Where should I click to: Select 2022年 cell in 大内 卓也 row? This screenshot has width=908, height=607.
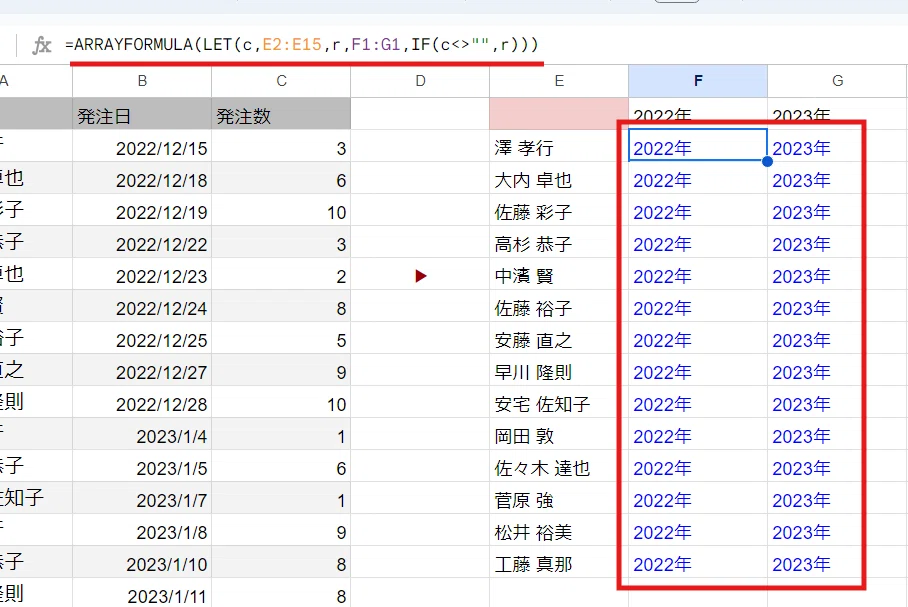pyautogui.click(x=698, y=178)
